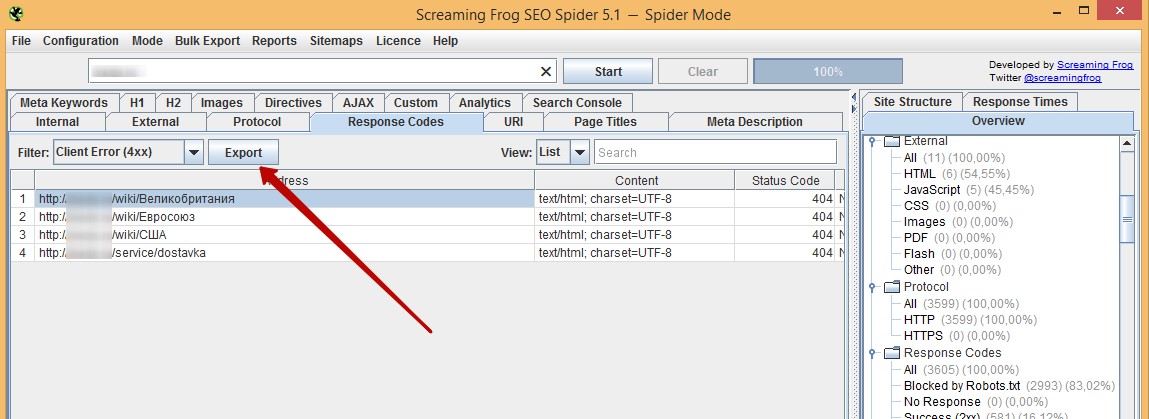The width and height of the screenshot is (1149, 419).
Task: Select PDF (0) under External
Action: coord(947,238)
